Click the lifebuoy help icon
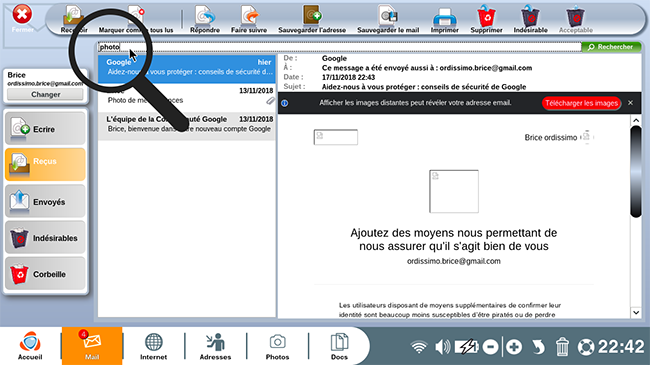The image size is (650, 365). pyautogui.click(x=586, y=347)
